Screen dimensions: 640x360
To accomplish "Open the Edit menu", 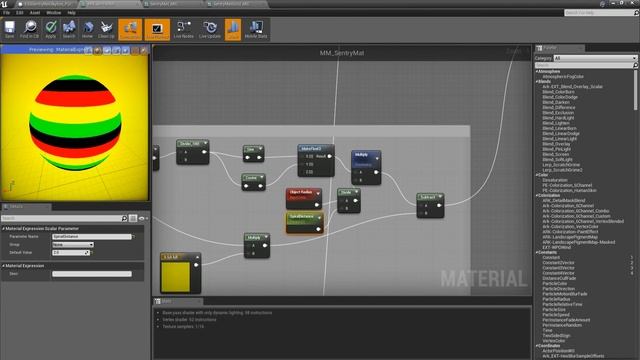I will point(20,13).
